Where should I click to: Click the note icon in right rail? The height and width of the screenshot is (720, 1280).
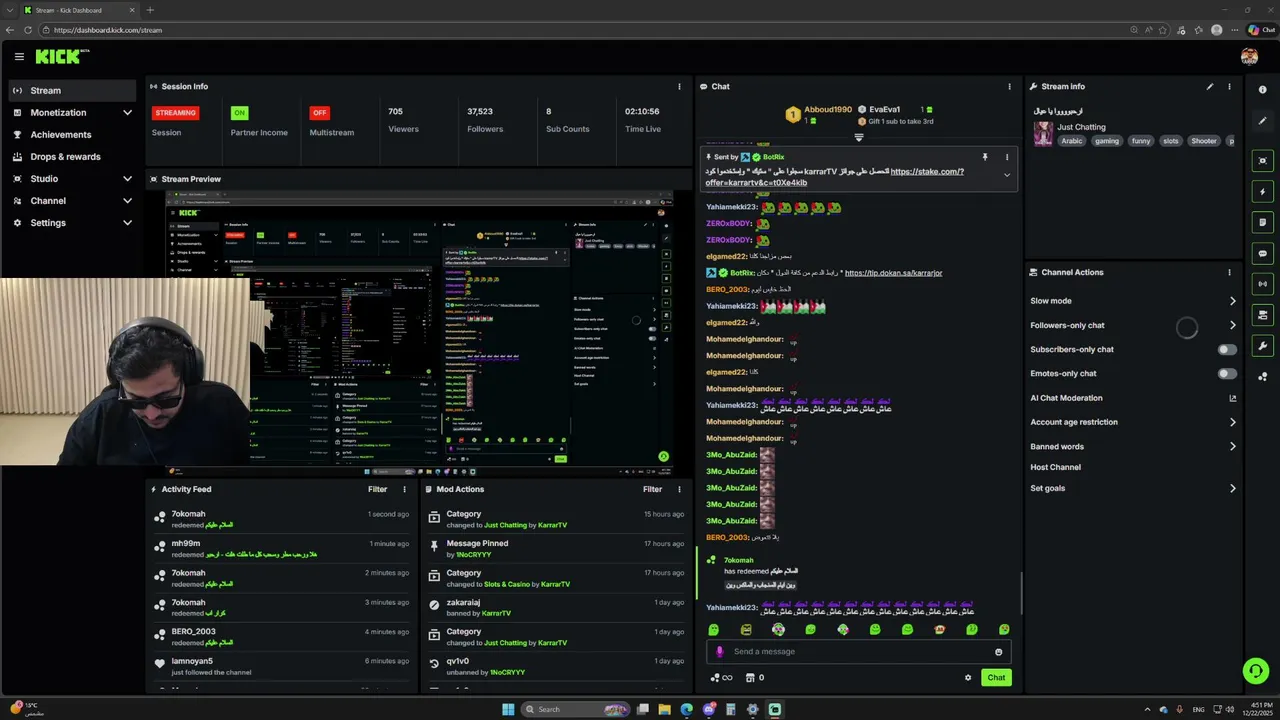click(x=1263, y=222)
